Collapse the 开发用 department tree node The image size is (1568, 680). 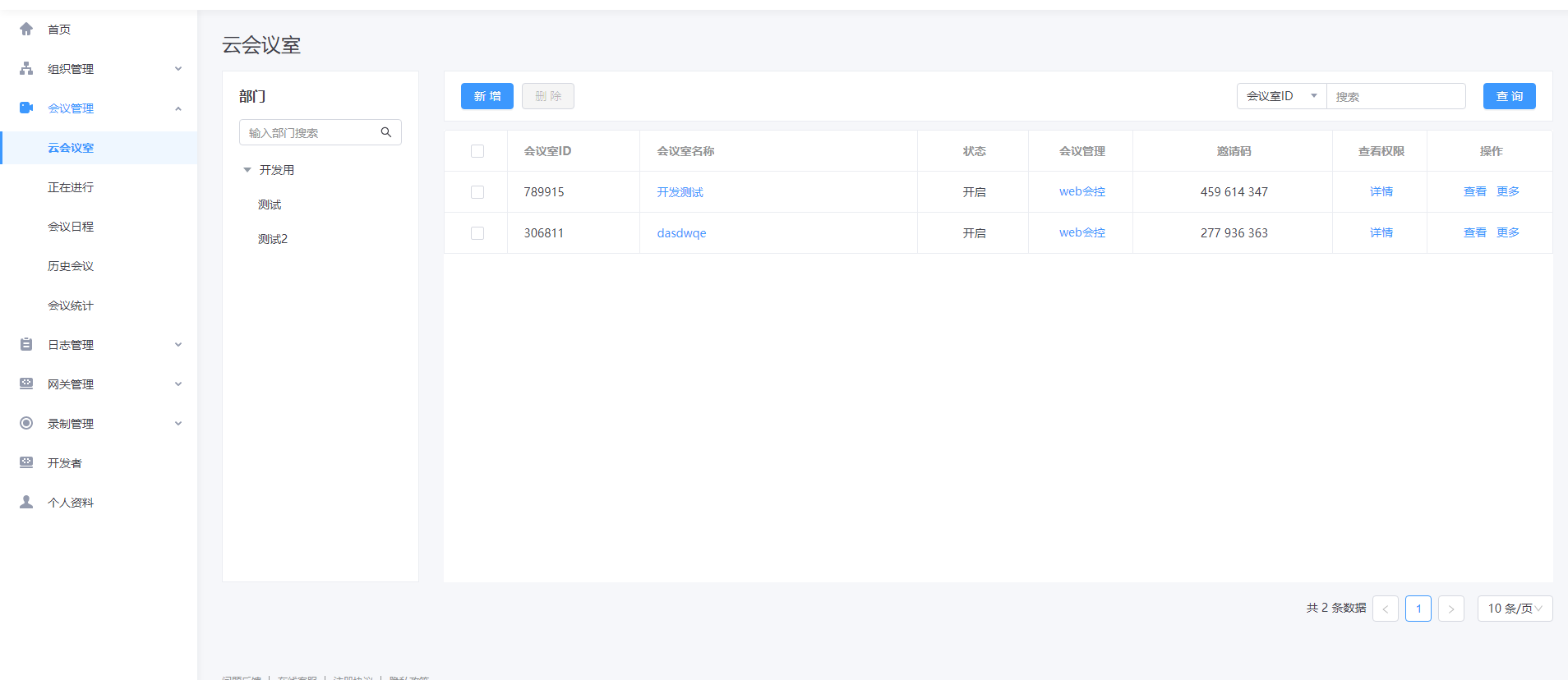(x=247, y=170)
